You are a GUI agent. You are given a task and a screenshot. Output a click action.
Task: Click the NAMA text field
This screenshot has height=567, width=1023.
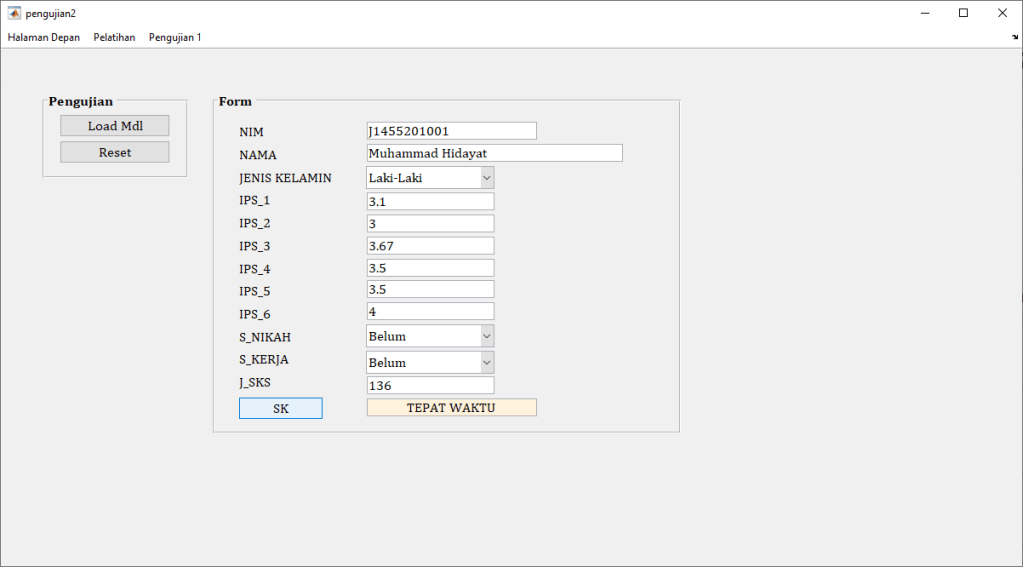pyautogui.click(x=494, y=153)
